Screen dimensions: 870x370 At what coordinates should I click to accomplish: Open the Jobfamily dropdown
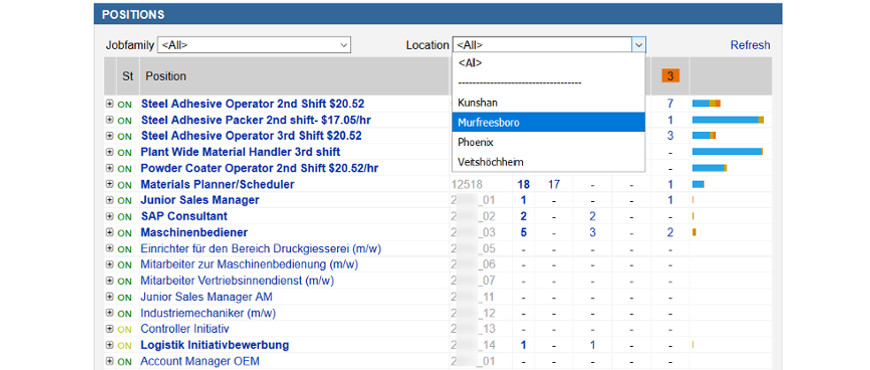[254, 45]
